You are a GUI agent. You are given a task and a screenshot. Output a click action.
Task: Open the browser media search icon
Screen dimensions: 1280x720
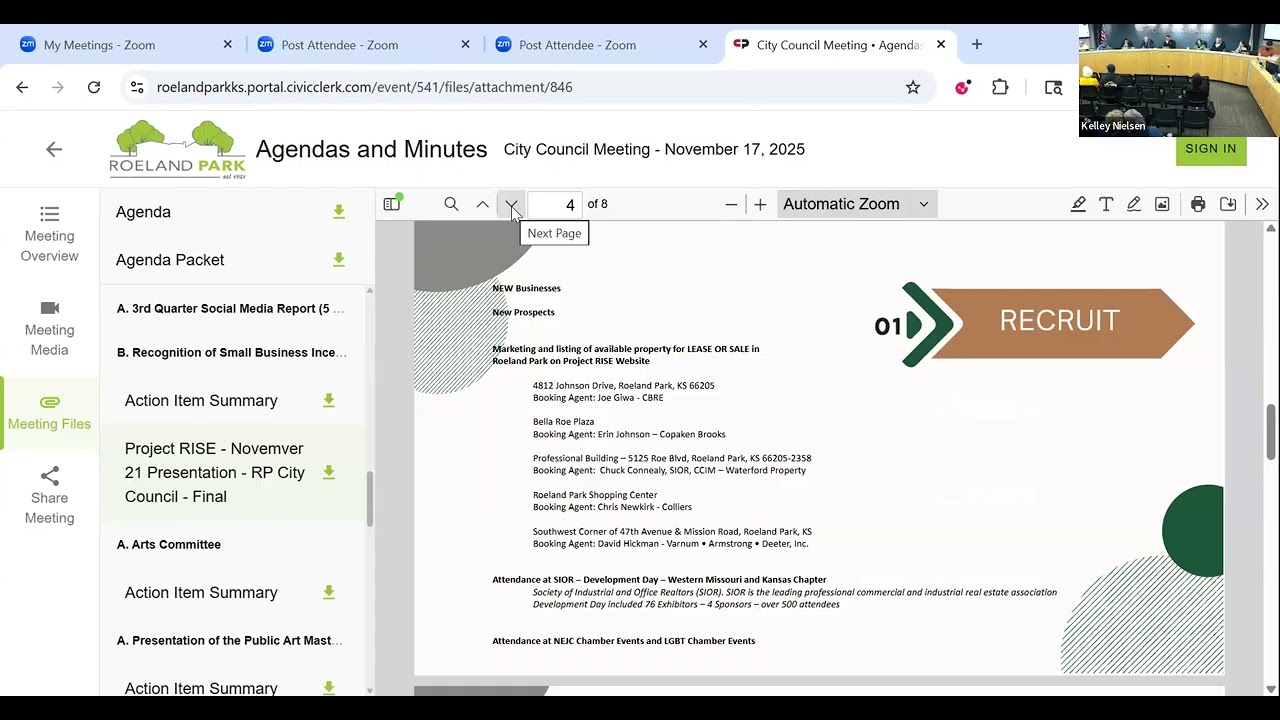1053,88
